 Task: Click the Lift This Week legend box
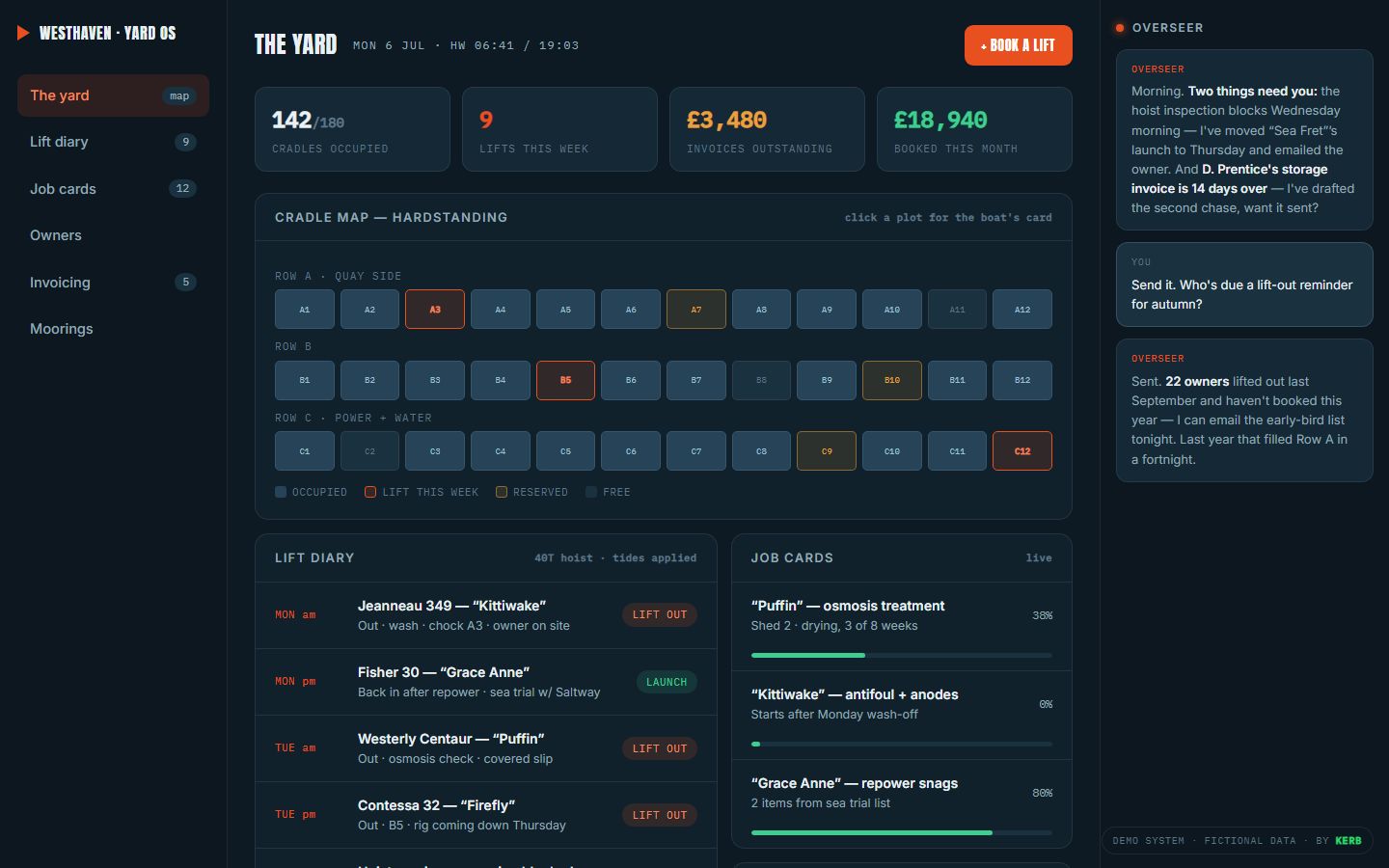coord(370,492)
